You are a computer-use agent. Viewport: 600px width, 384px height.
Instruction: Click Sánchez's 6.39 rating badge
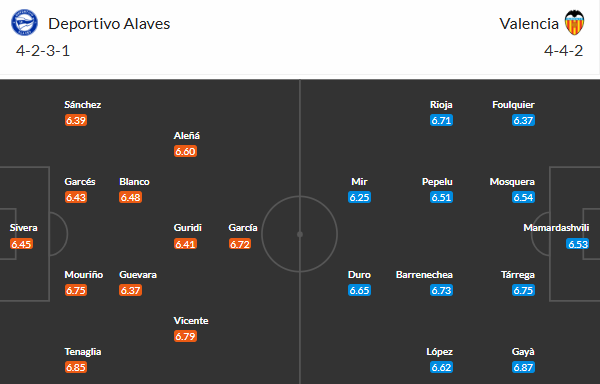tap(76, 120)
